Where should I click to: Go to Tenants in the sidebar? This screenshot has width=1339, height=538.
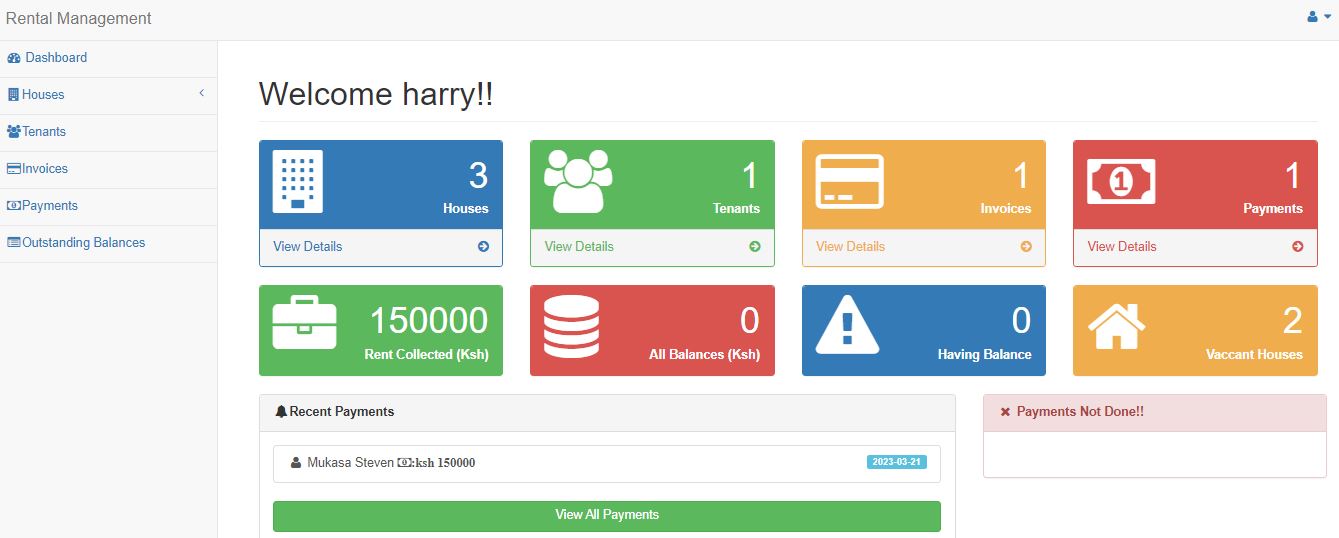tap(108, 132)
